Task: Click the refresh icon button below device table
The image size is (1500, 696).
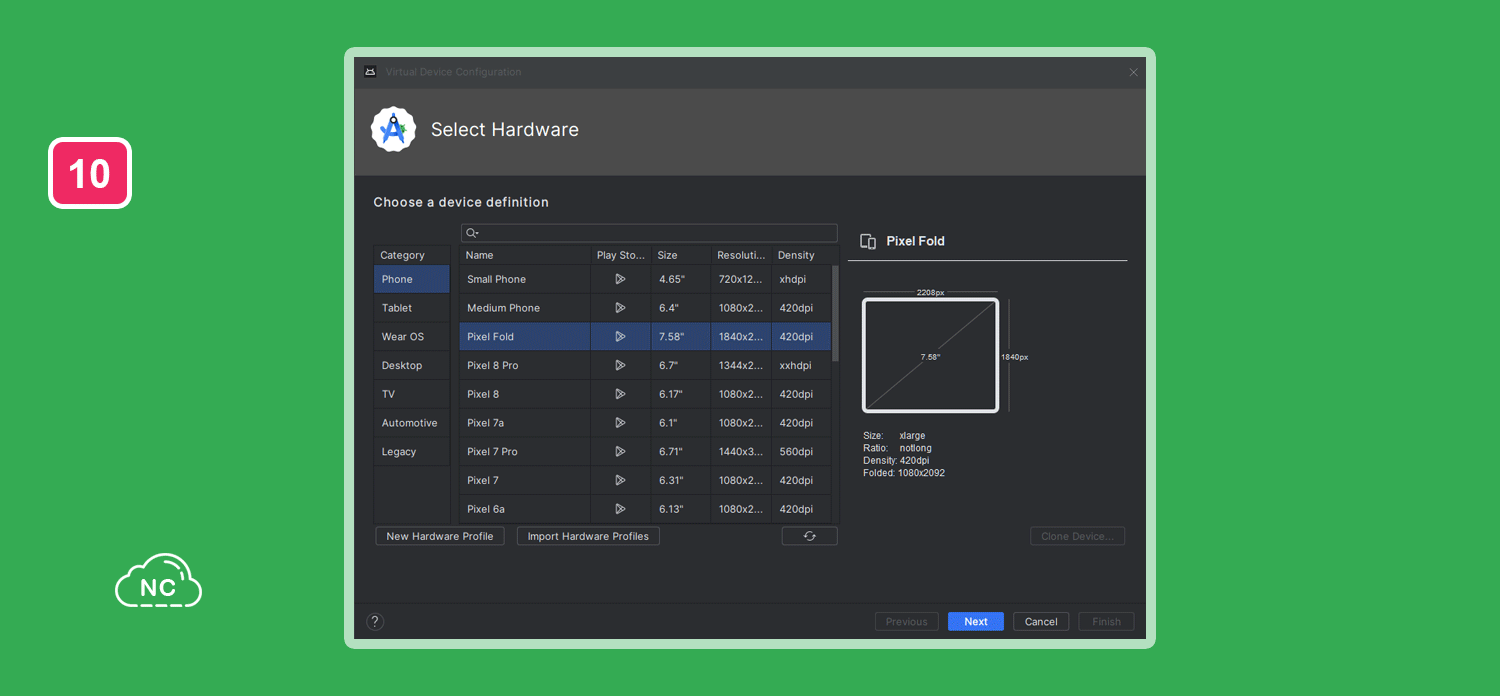Action: coord(810,536)
